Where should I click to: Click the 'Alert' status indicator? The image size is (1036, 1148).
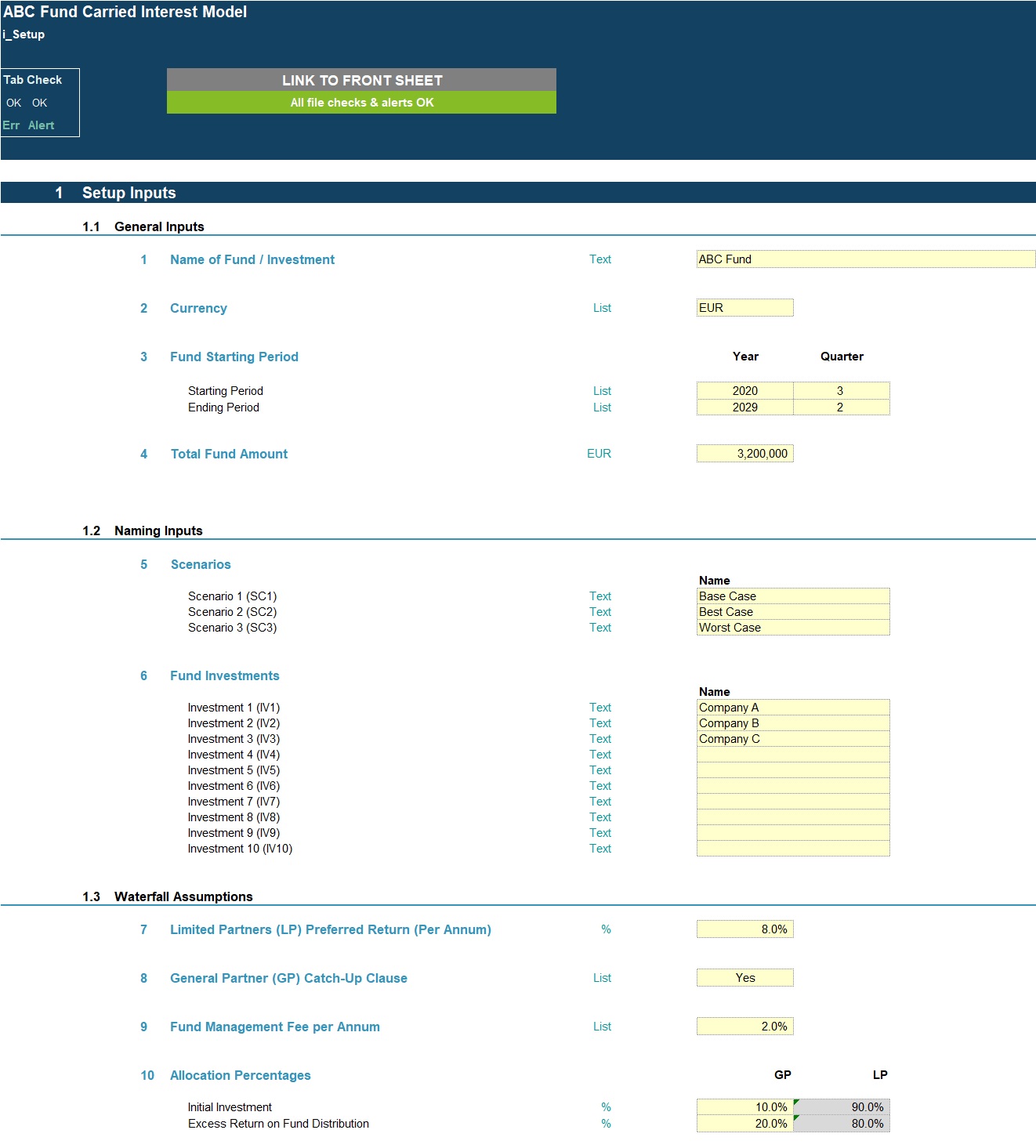tap(41, 125)
